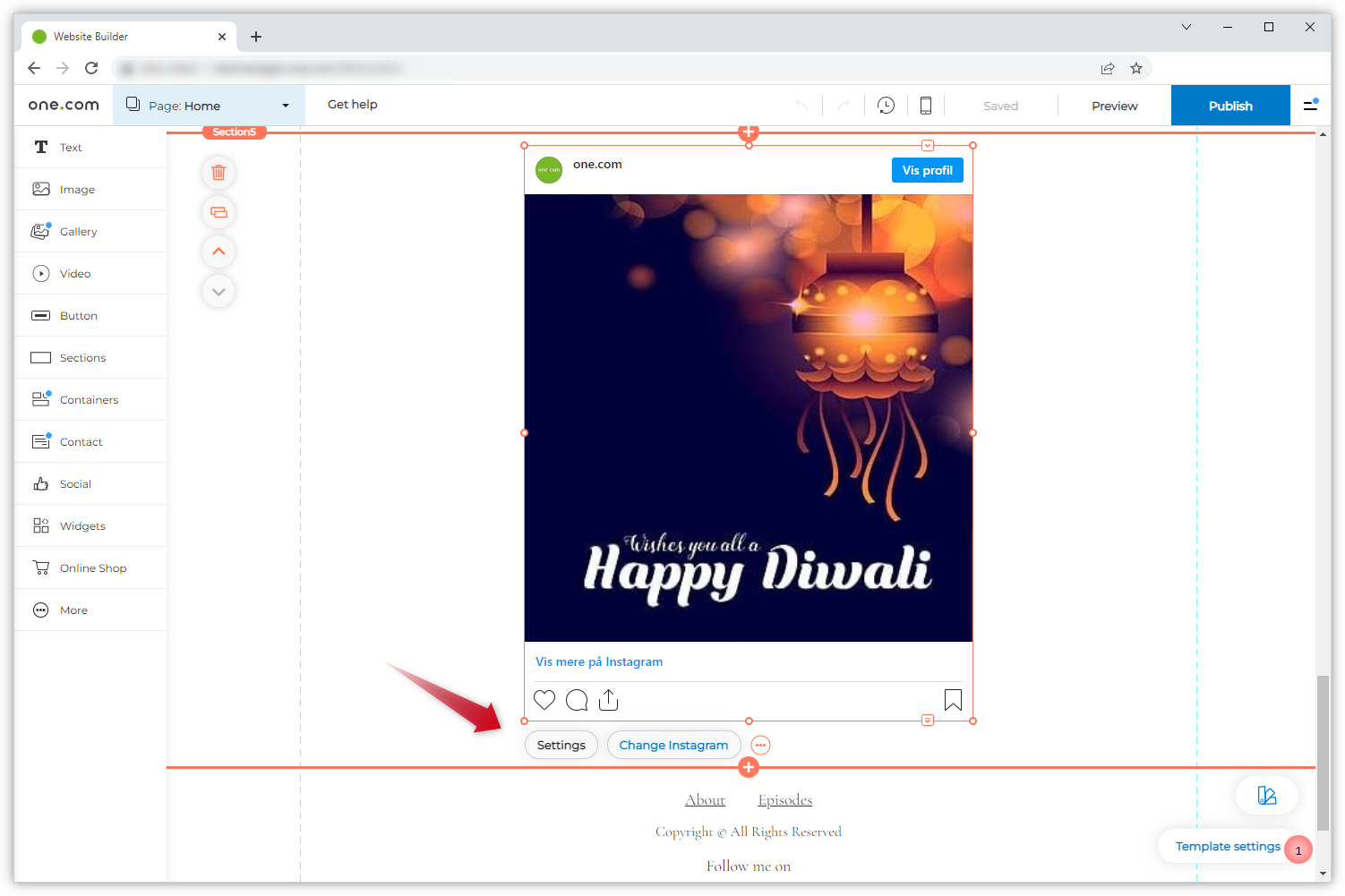This screenshot has width=1345, height=896.
Task: Select the Social element in the sidebar
Action: [75, 483]
